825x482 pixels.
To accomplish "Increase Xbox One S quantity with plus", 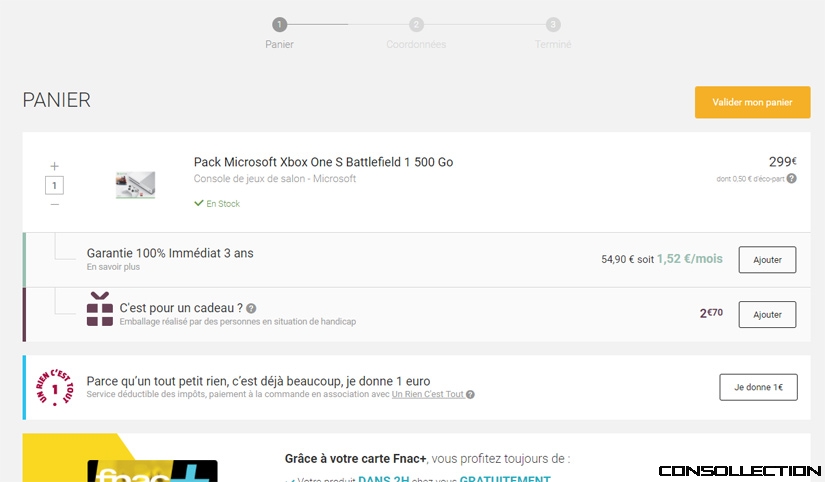I will click(x=54, y=166).
